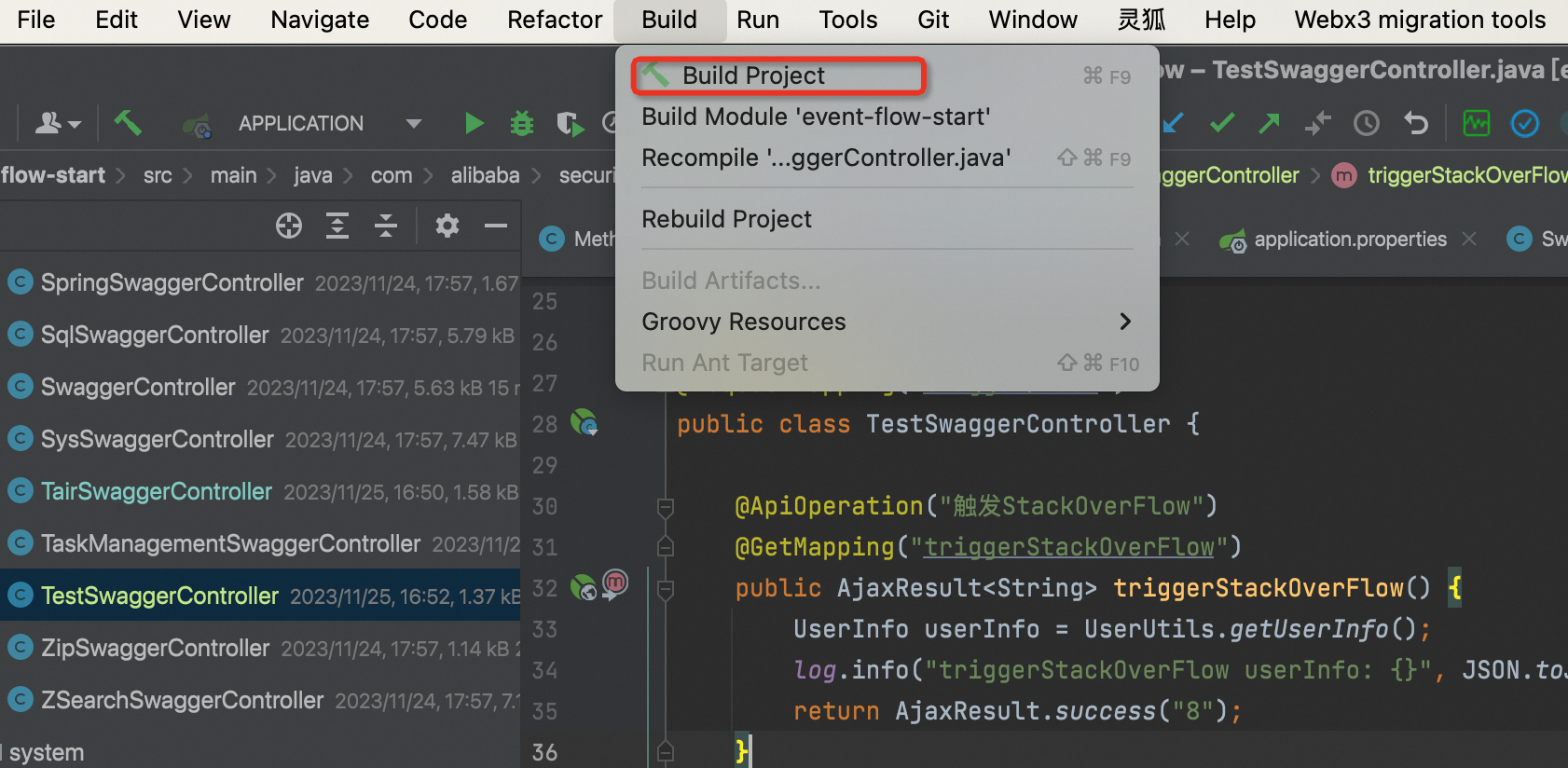Open the Git menu
The image size is (1568, 768).
point(933,20)
